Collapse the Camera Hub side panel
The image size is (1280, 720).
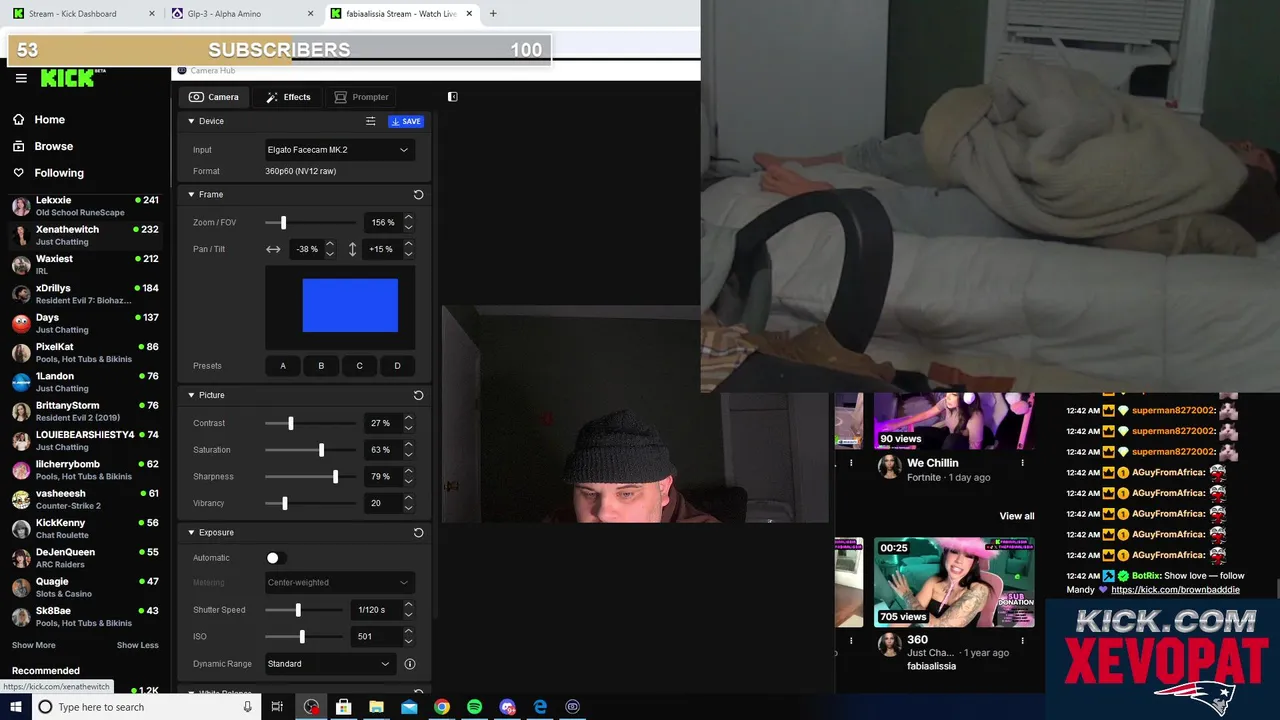pyautogui.click(x=452, y=97)
